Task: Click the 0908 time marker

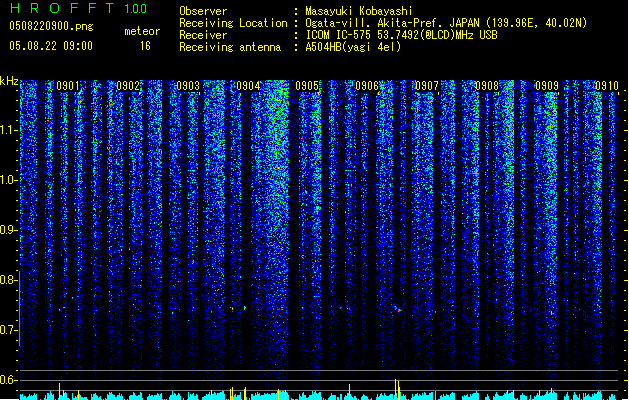Action: tap(487, 86)
